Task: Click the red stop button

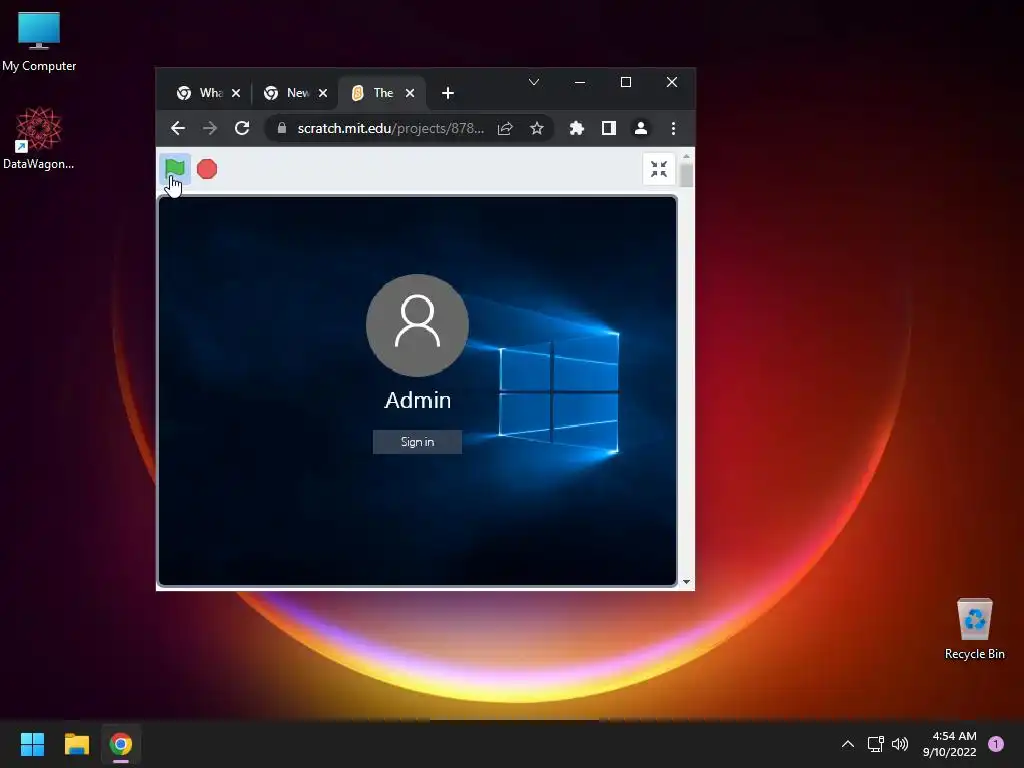Action: 207,169
